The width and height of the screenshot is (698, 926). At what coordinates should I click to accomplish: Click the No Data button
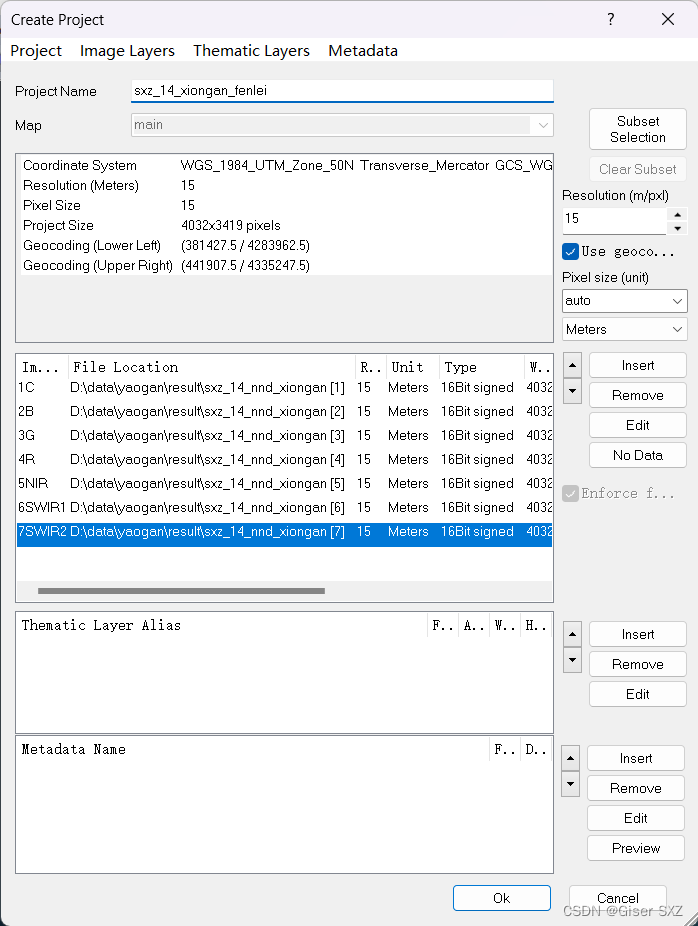pos(638,455)
